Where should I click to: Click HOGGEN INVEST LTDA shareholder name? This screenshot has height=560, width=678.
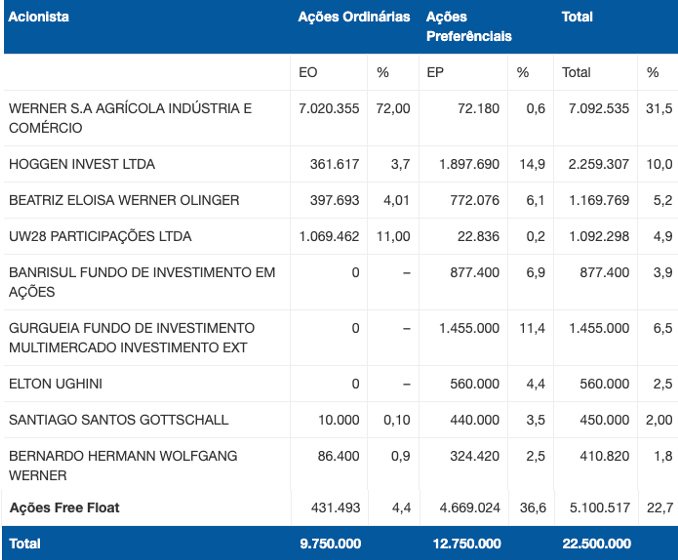pos(82,164)
